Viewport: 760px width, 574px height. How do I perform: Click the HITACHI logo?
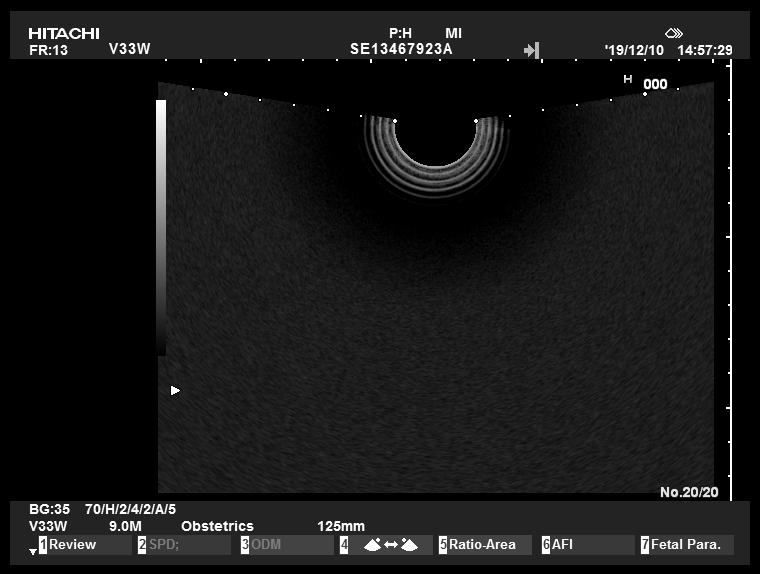(x=64, y=34)
